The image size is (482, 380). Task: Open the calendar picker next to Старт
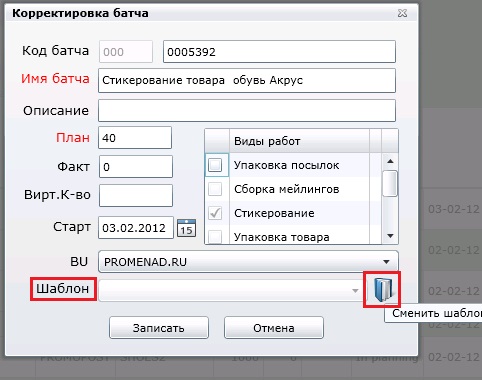tap(186, 228)
